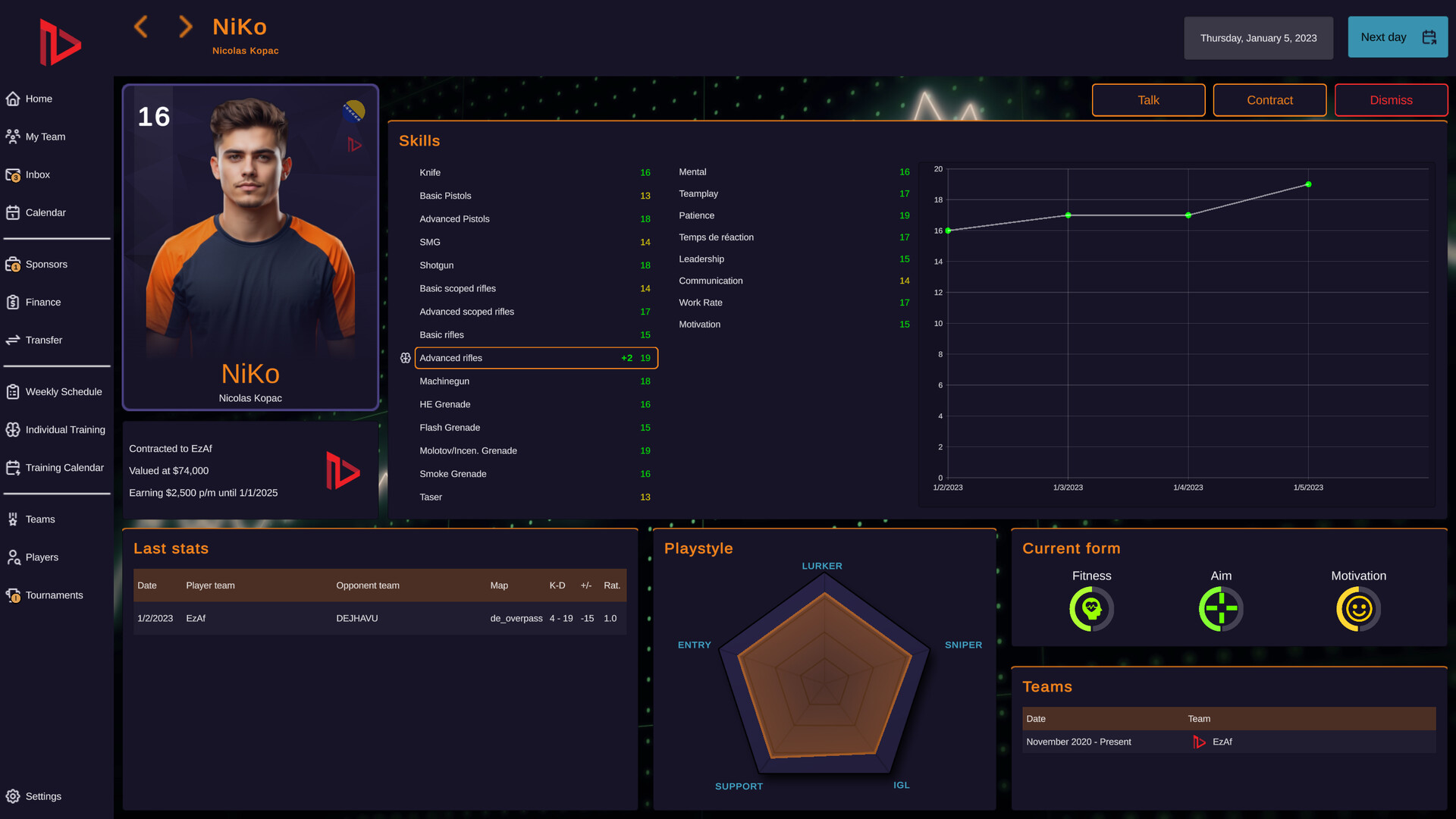The image size is (1456, 819).
Task: Click the brain icon next to Advanced rifles
Action: 406,357
